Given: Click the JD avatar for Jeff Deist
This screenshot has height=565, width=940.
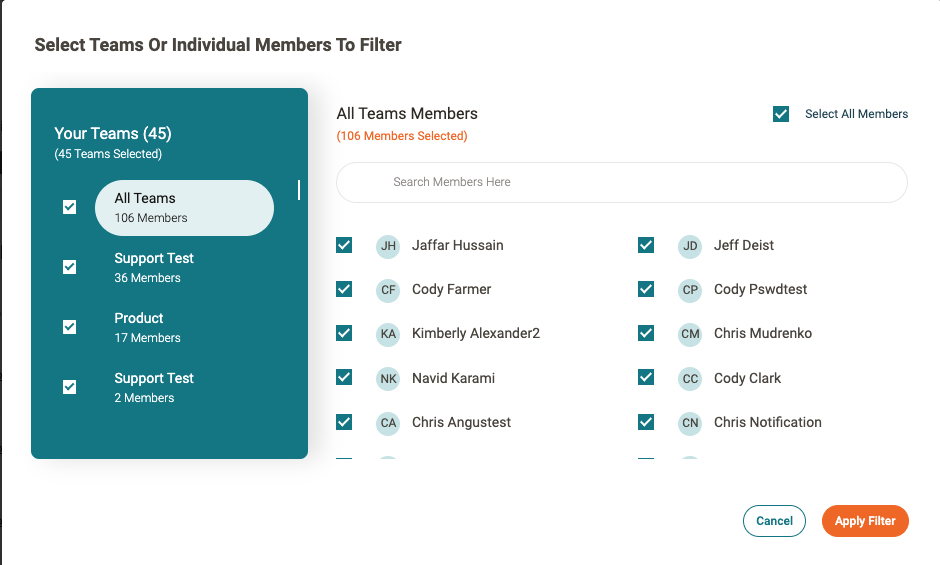Looking at the screenshot, I should pos(690,246).
